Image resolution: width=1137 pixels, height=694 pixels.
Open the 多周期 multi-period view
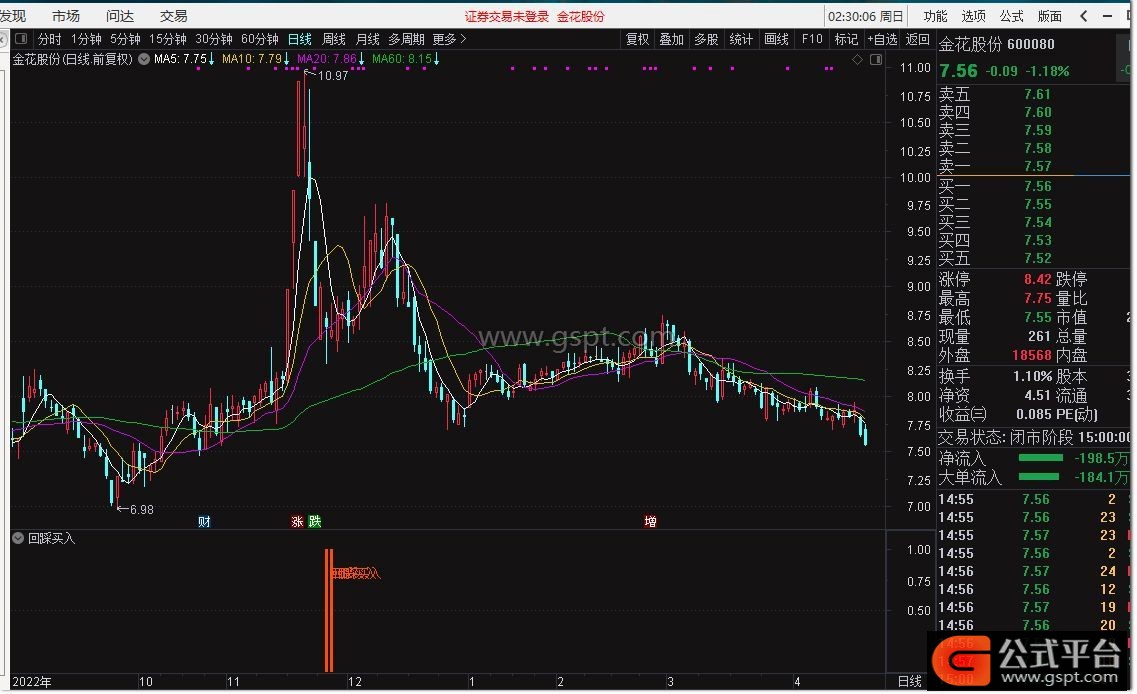(407, 39)
